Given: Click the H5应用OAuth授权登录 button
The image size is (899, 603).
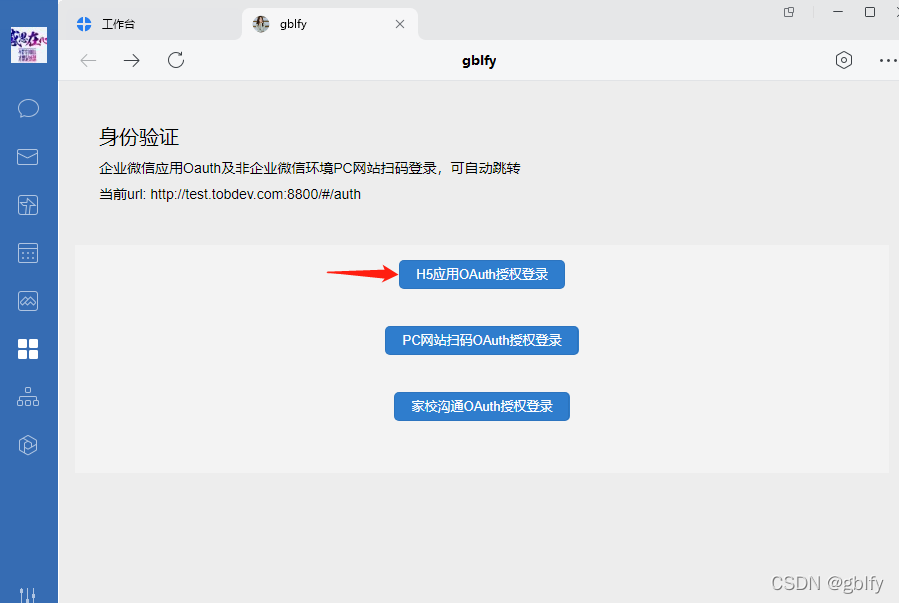Looking at the screenshot, I should point(481,274).
